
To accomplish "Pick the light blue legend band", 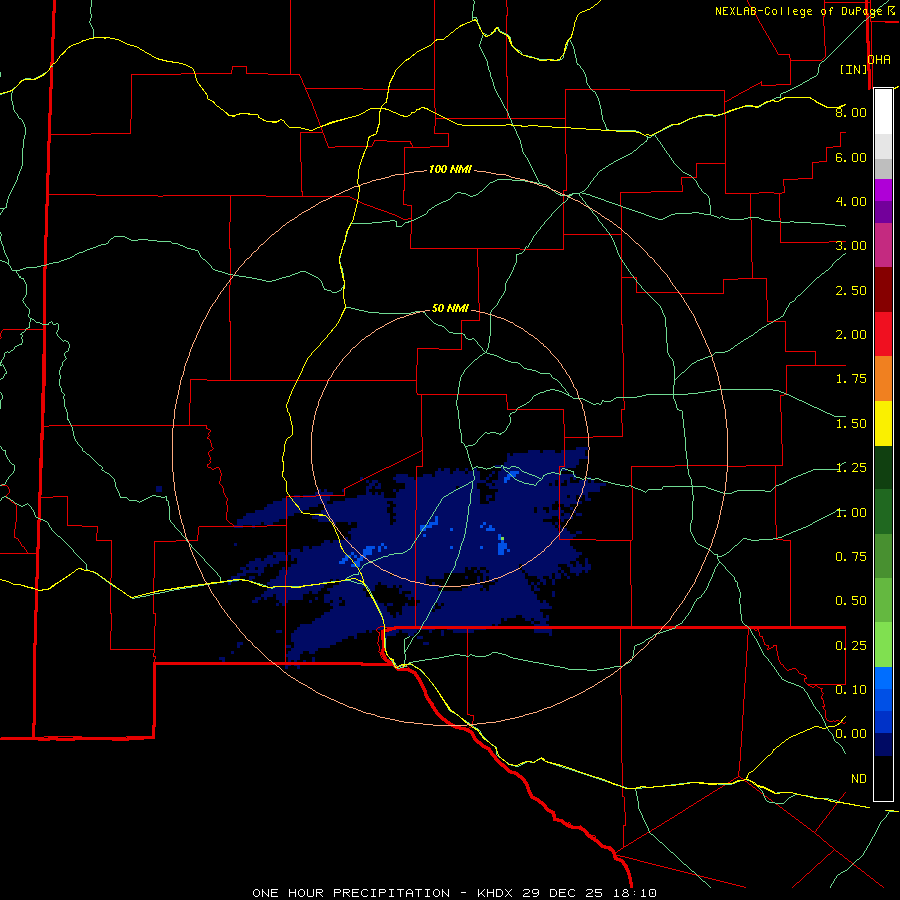I will pos(883,678).
